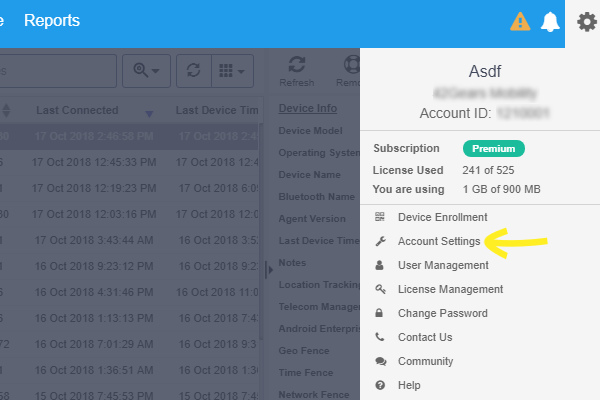
Task: Click the Last Device Time column header
Action: pyautogui.click(x=217, y=110)
